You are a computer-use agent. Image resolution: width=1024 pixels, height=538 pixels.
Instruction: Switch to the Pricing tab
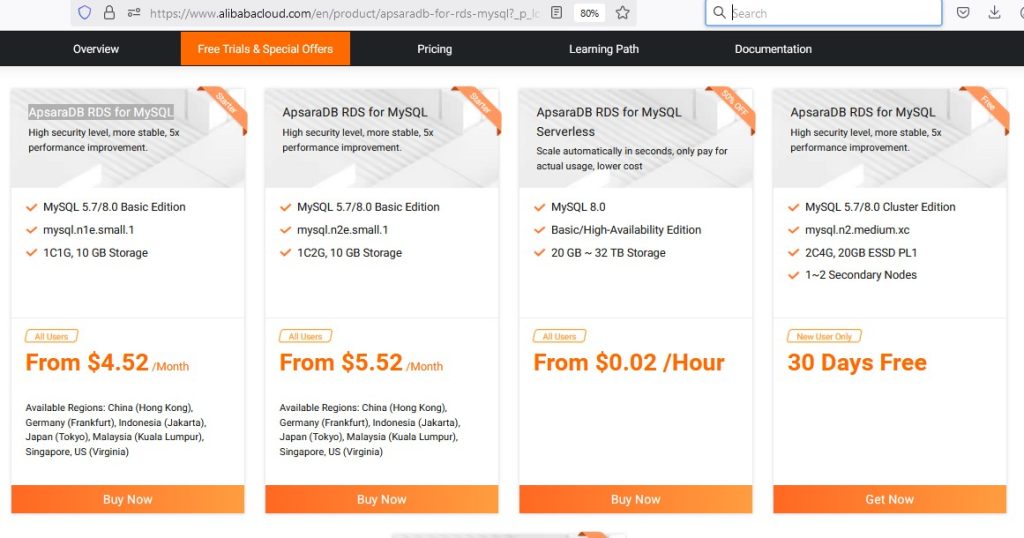434,49
